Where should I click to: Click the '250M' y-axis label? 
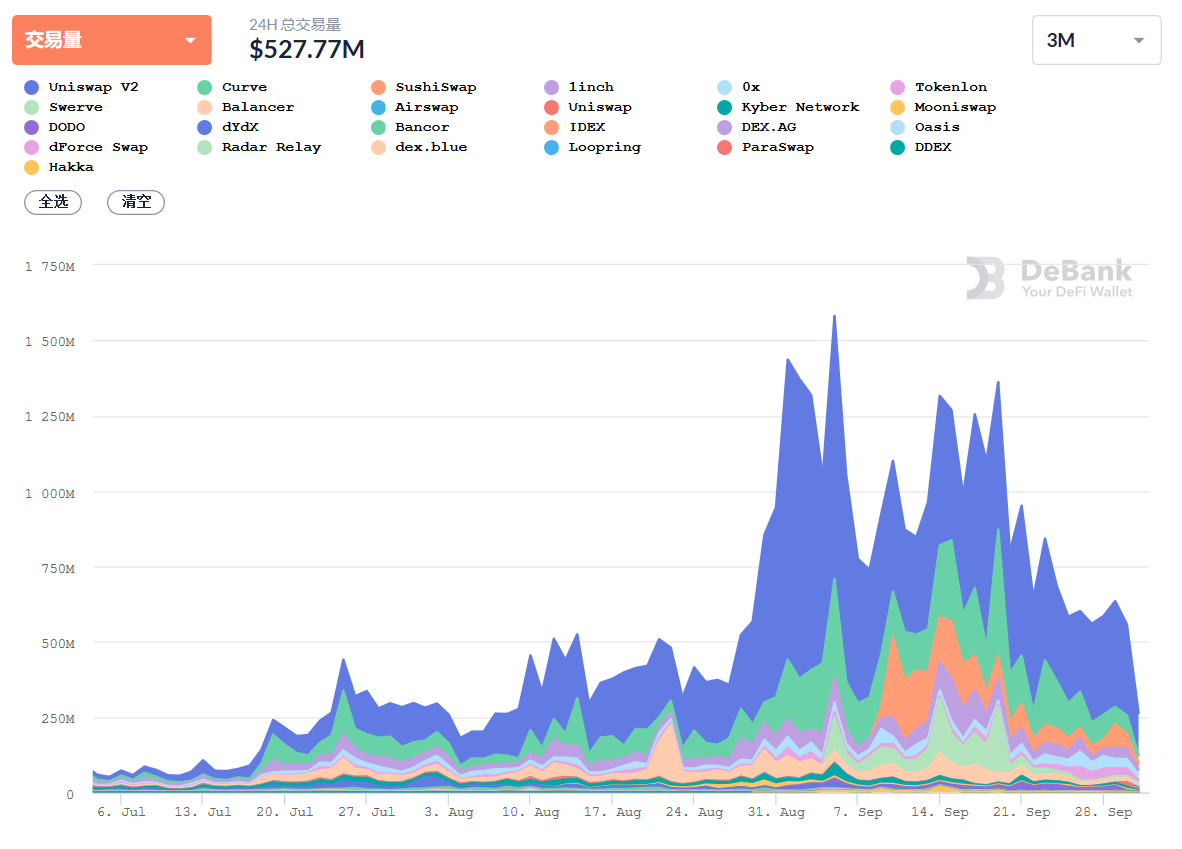(x=58, y=719)
